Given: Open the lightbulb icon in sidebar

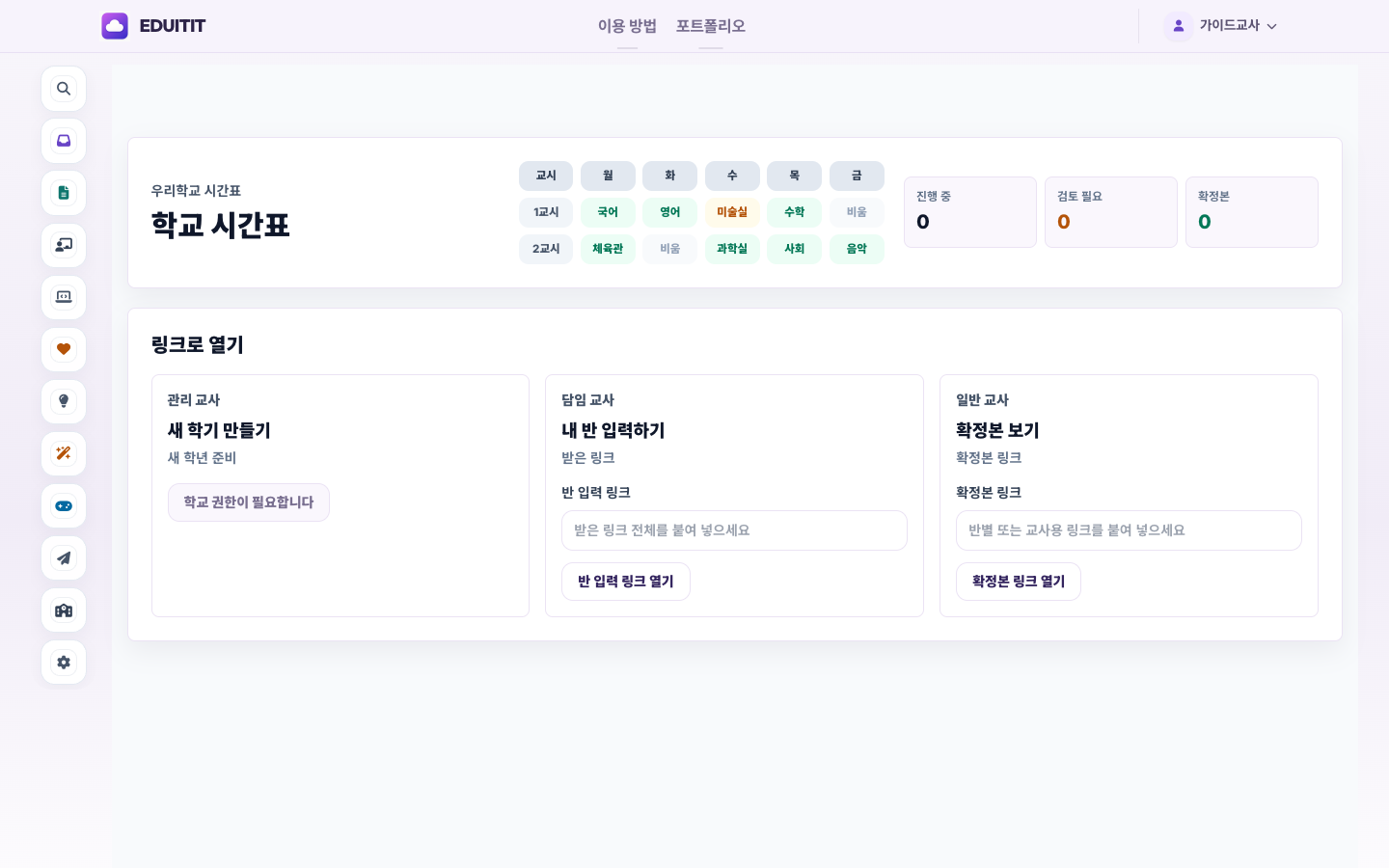Looking at the screenshot, I should point(64,401).
